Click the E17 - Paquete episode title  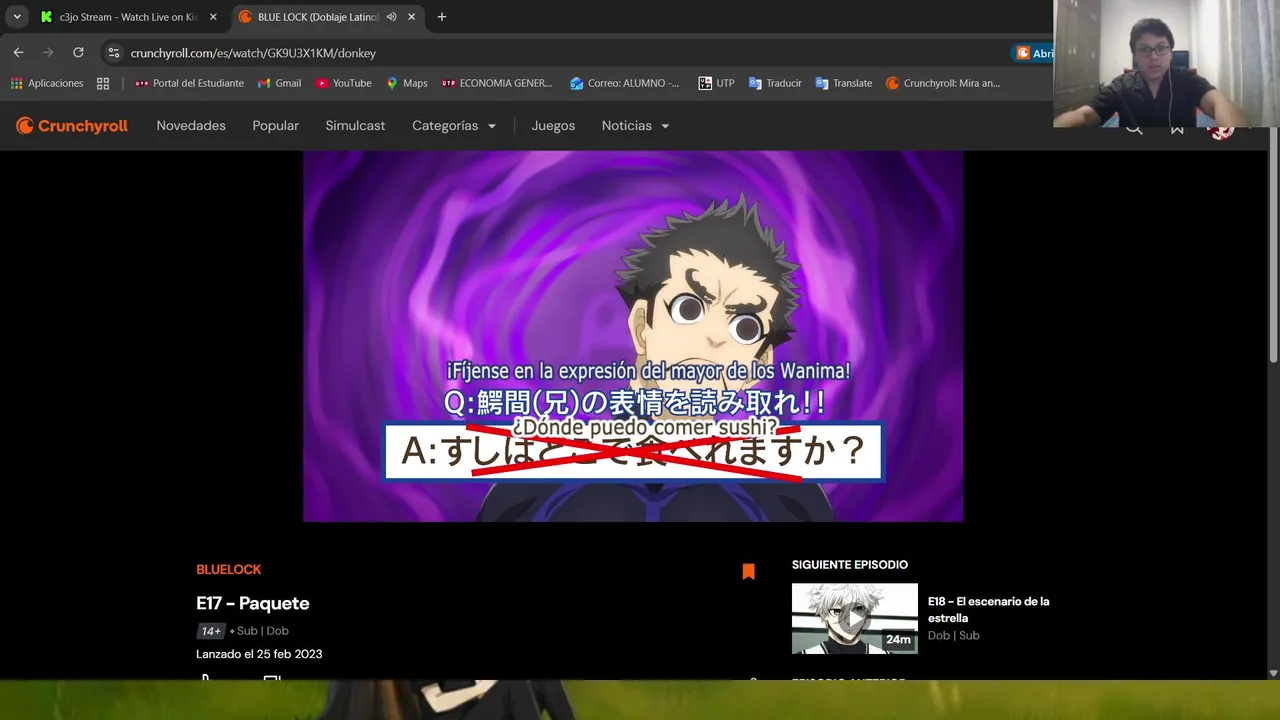tap(253, 603)
